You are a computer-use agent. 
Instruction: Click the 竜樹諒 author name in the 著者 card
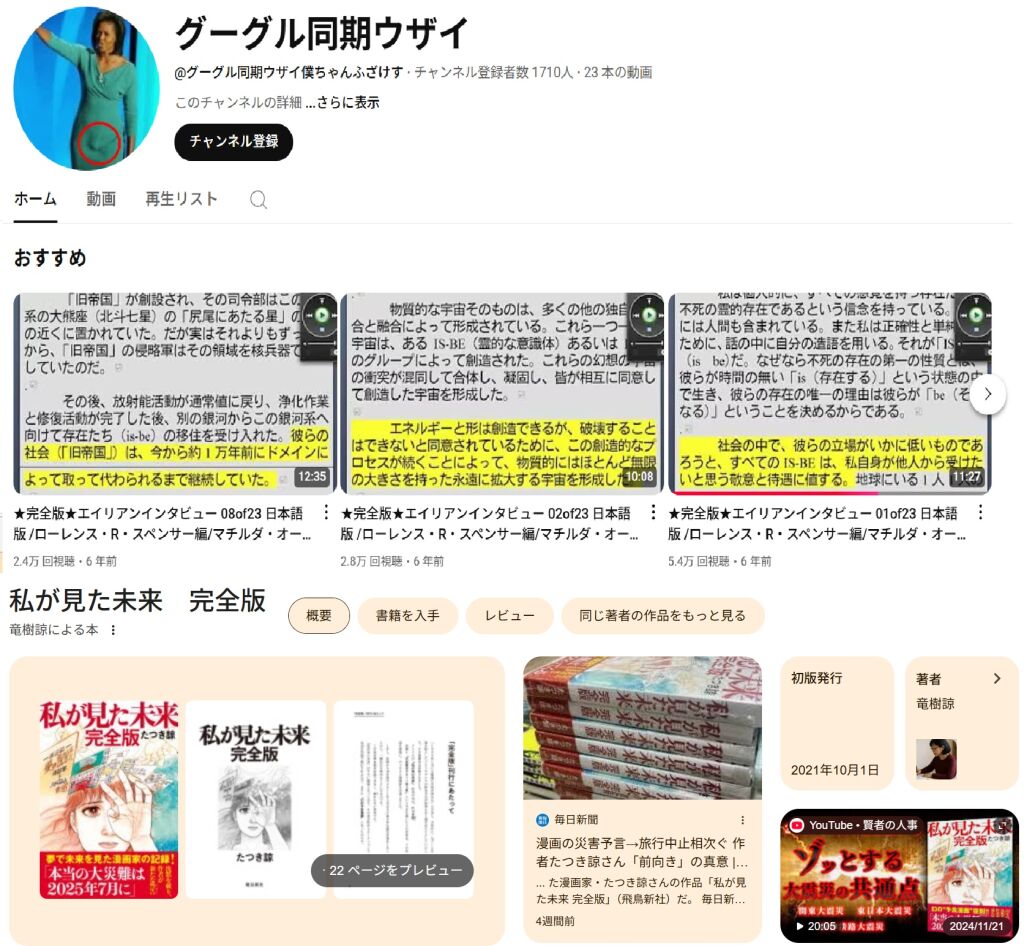tap(935, 704)
